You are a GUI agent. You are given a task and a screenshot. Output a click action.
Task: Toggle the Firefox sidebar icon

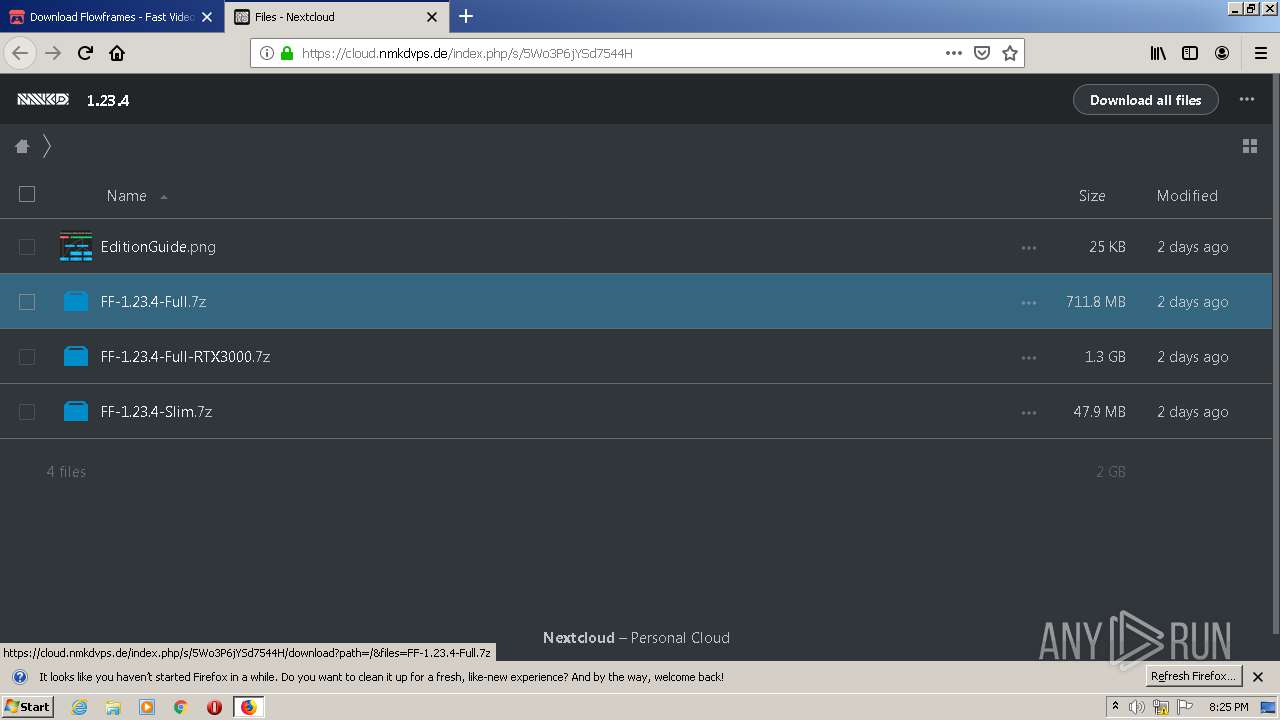coord(1190,53)
